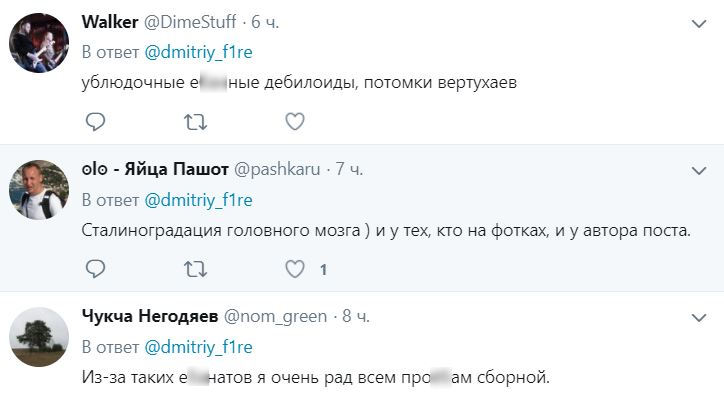Image resolution: width=724 pixels, height=395 pixels.
Task: Open the pashkaru profile avatar
Action: 39,190
